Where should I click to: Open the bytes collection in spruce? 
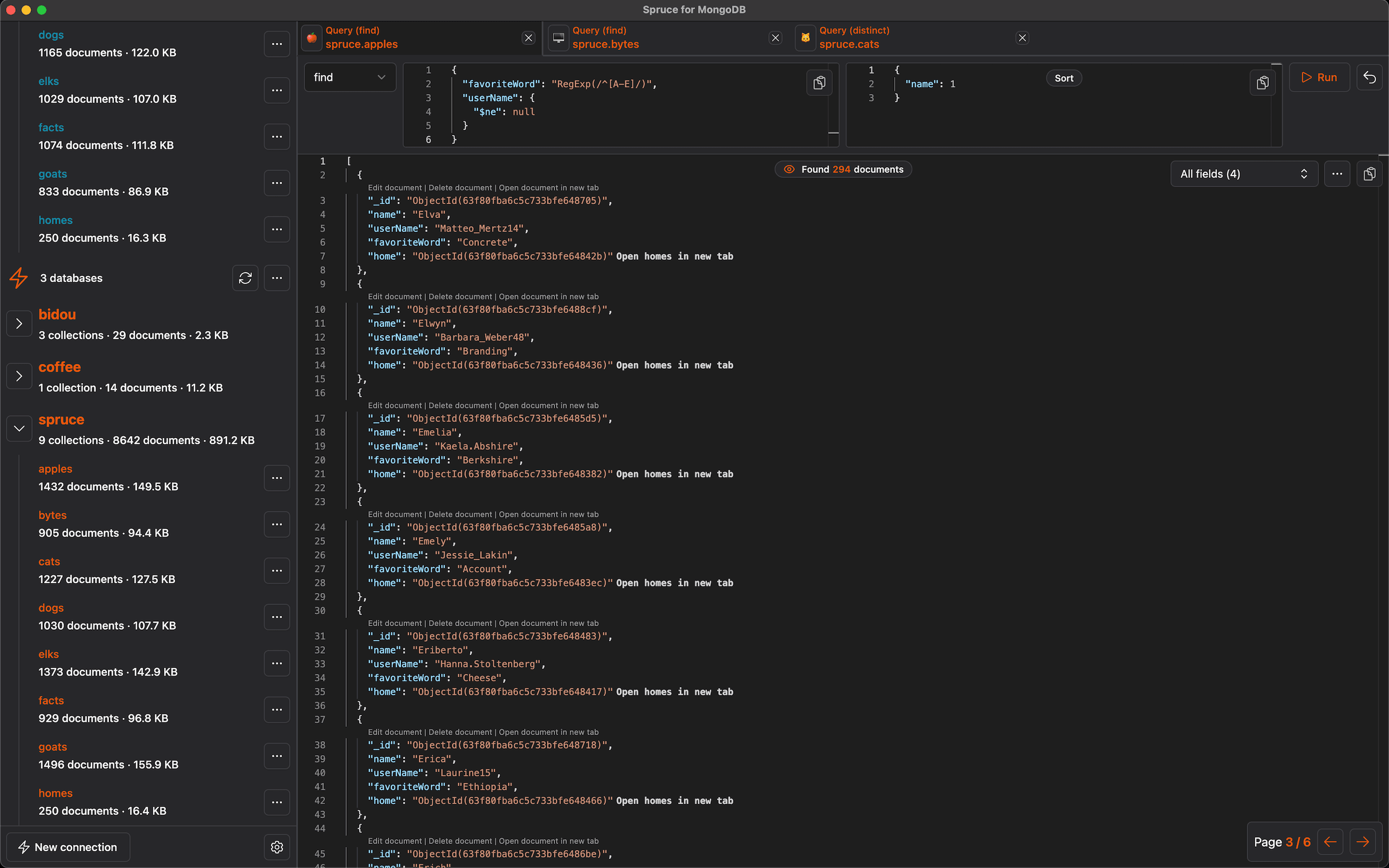pos(52,515)
